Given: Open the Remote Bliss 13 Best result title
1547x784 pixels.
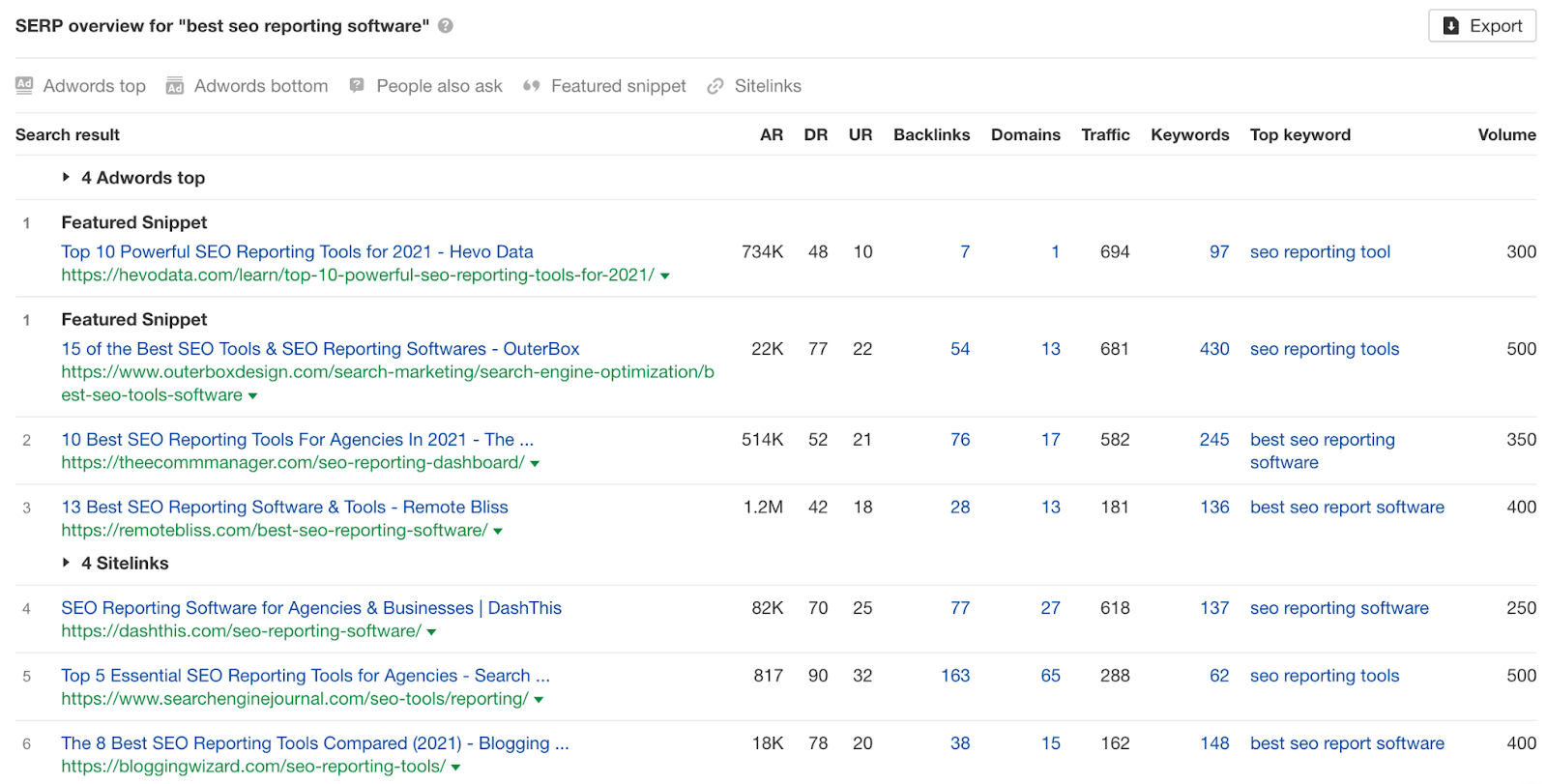Looking at the screenshot, I should coord(284,508).
